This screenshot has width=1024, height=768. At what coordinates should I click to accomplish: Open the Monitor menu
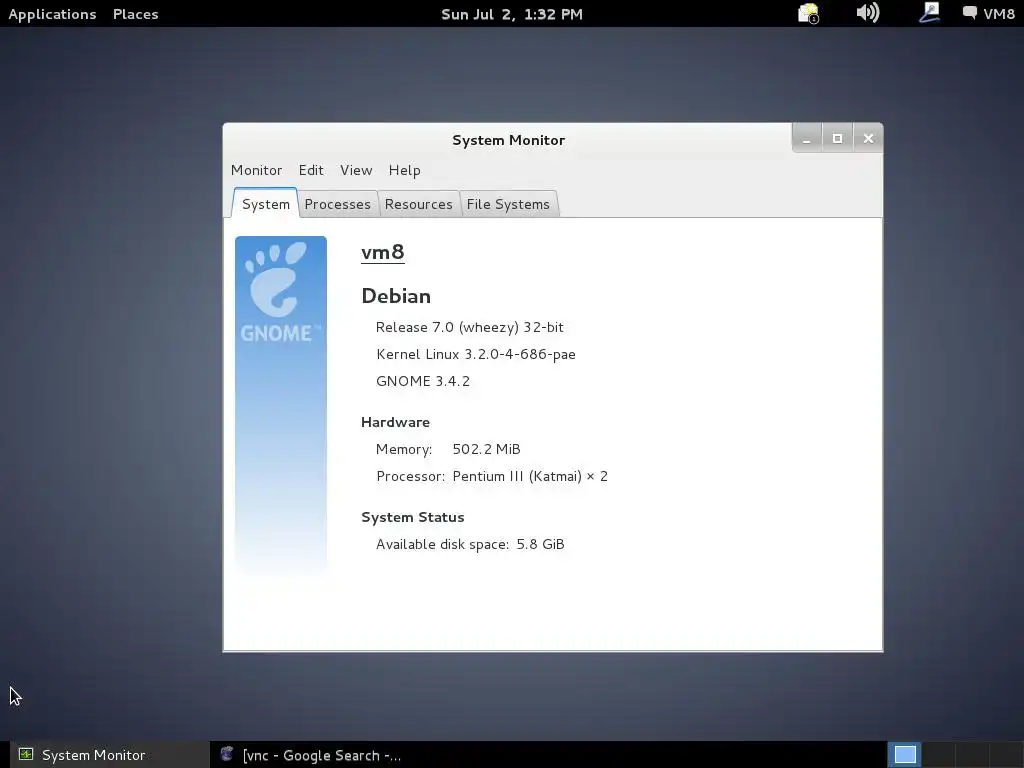(x=256, y=170)
